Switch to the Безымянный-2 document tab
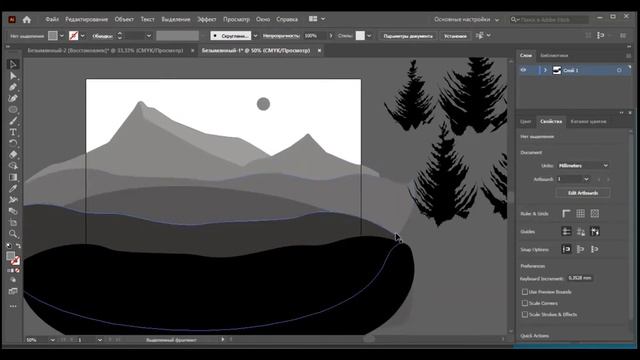This screenshot has height=360, width=640. point(105,51)
